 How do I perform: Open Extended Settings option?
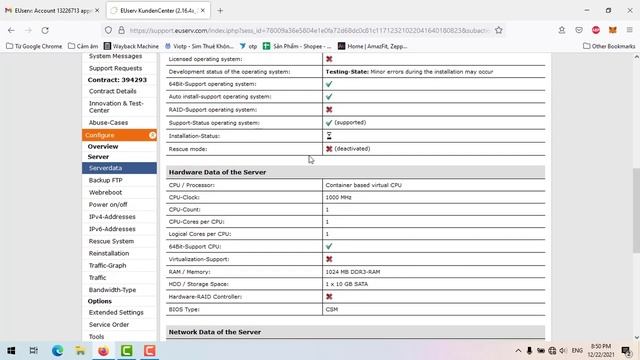click(x=116, y=312)
